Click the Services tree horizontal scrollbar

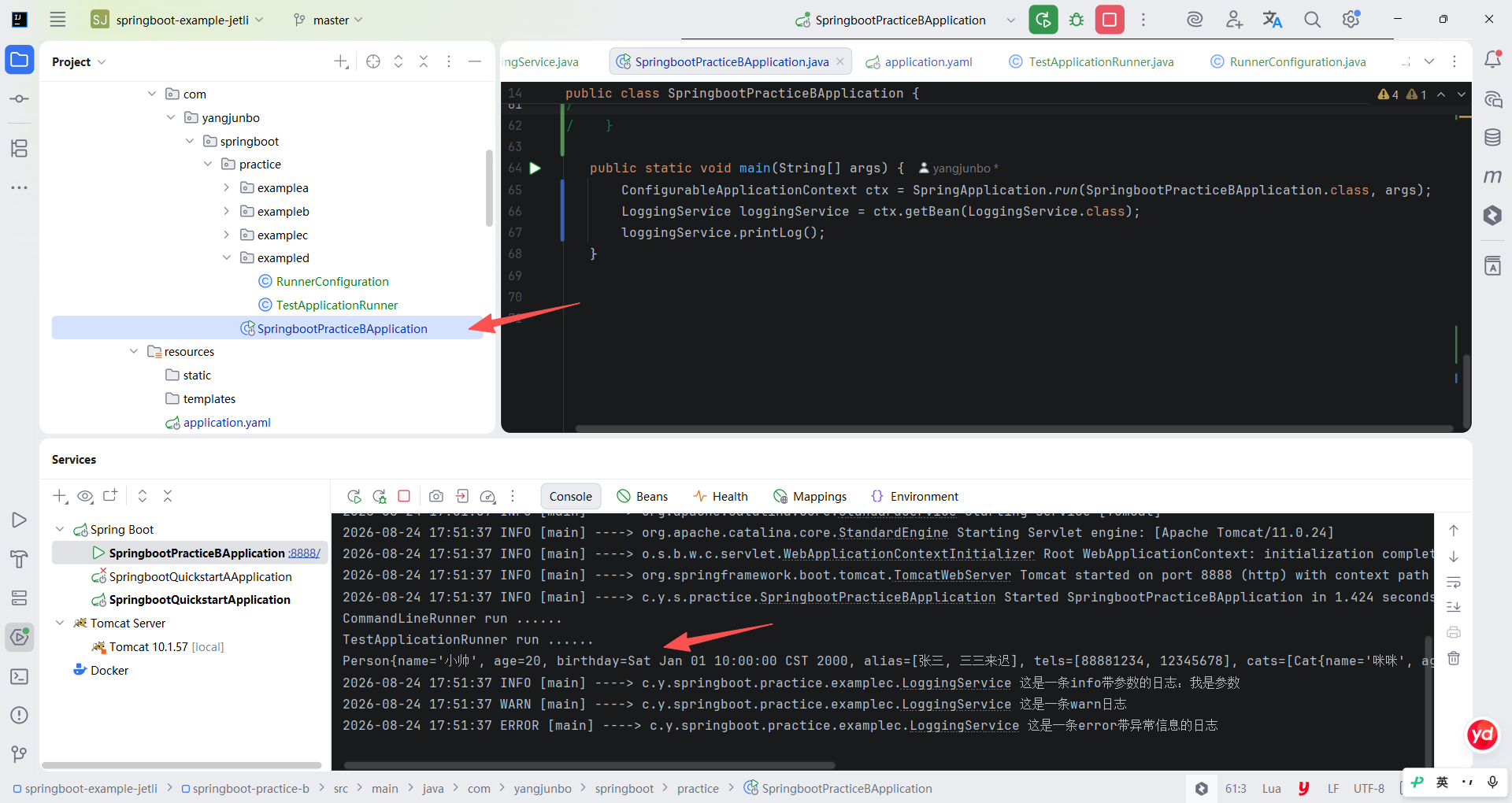coord(182,765)
